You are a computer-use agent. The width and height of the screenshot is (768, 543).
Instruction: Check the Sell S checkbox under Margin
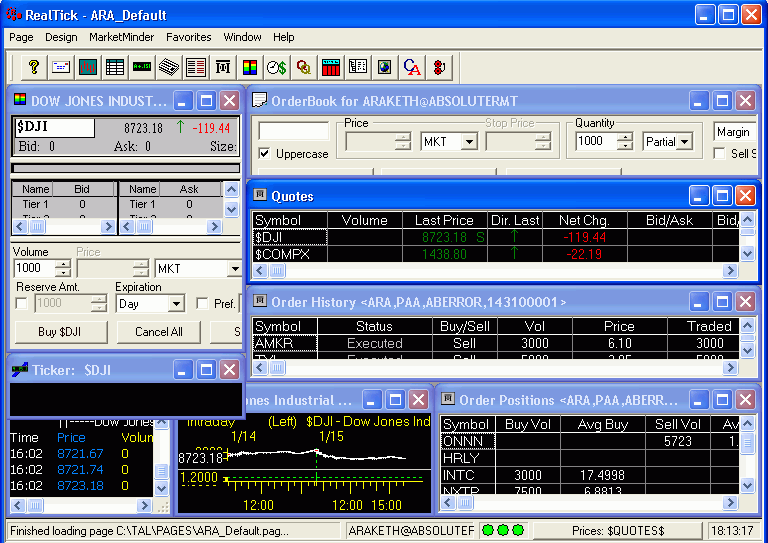pos(719,154)
